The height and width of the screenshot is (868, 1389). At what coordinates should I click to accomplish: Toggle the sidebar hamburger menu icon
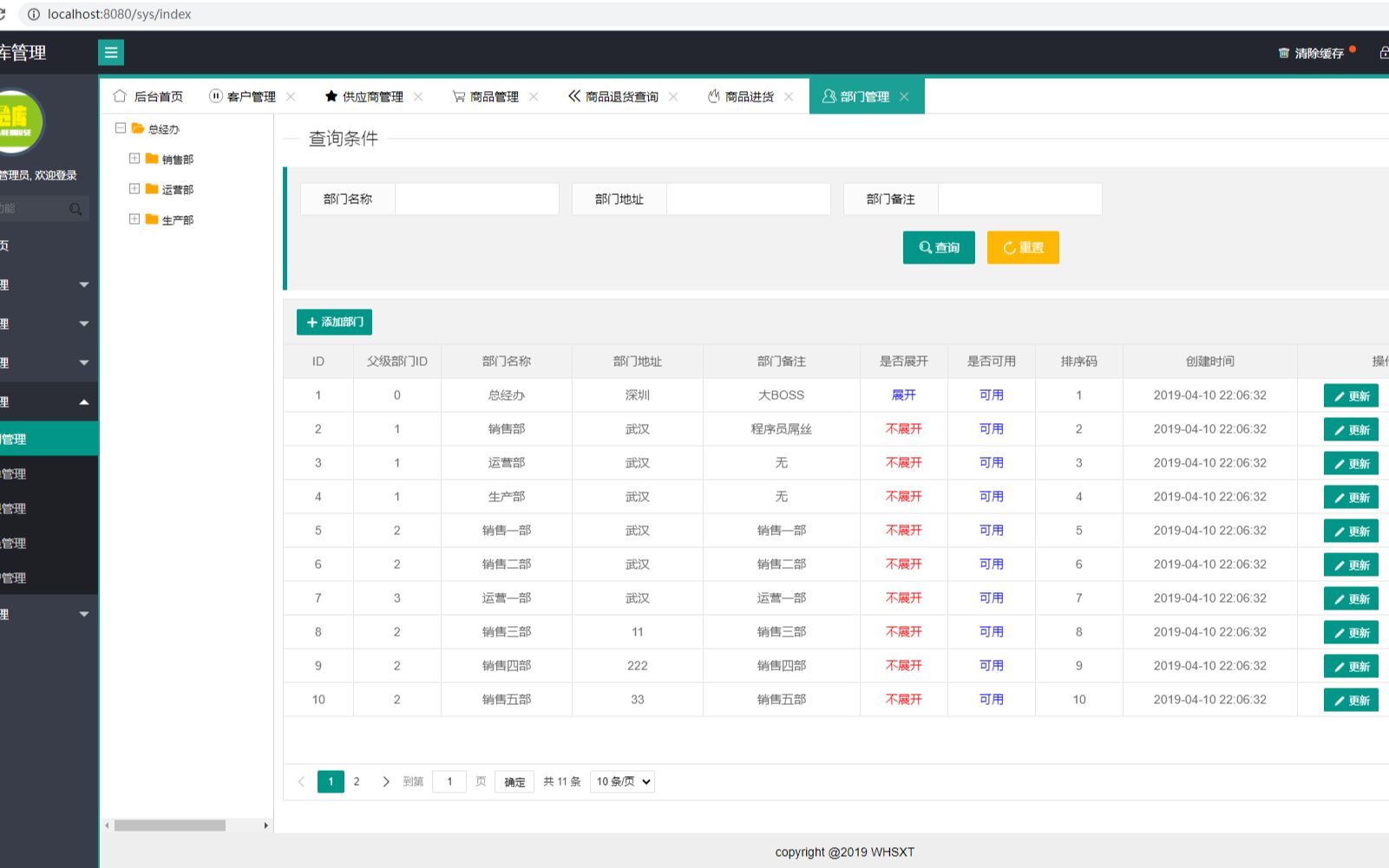coord(111,53)
